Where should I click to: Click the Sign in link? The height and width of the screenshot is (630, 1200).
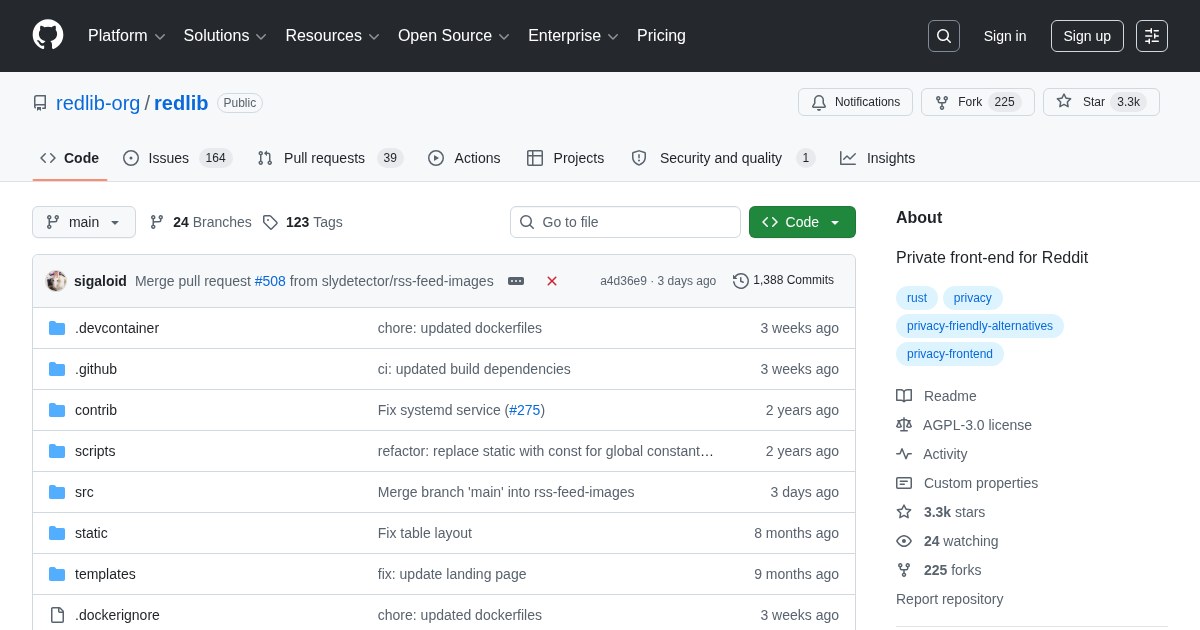1005,36
